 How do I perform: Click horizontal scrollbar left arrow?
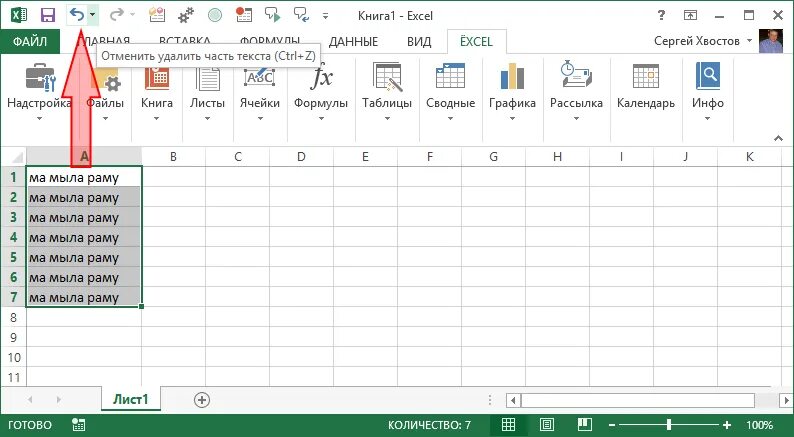[x=513, y=401]
